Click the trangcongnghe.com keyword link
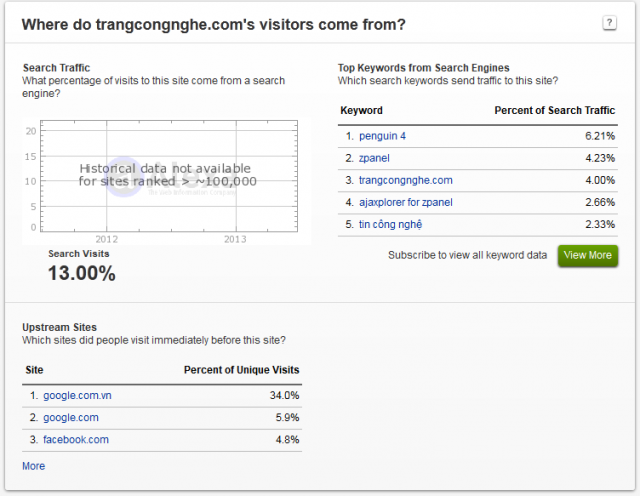 coord(405,180)
